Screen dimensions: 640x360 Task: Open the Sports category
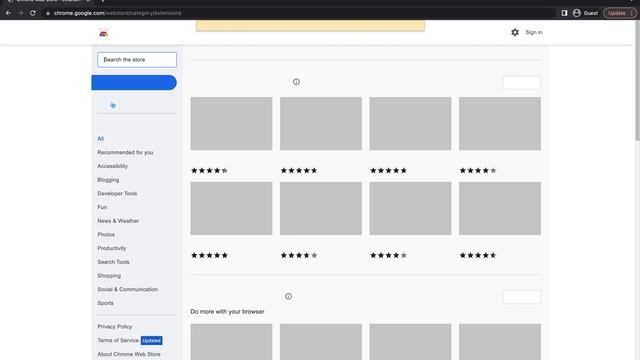pyautogui.click(x=105, y=303)
